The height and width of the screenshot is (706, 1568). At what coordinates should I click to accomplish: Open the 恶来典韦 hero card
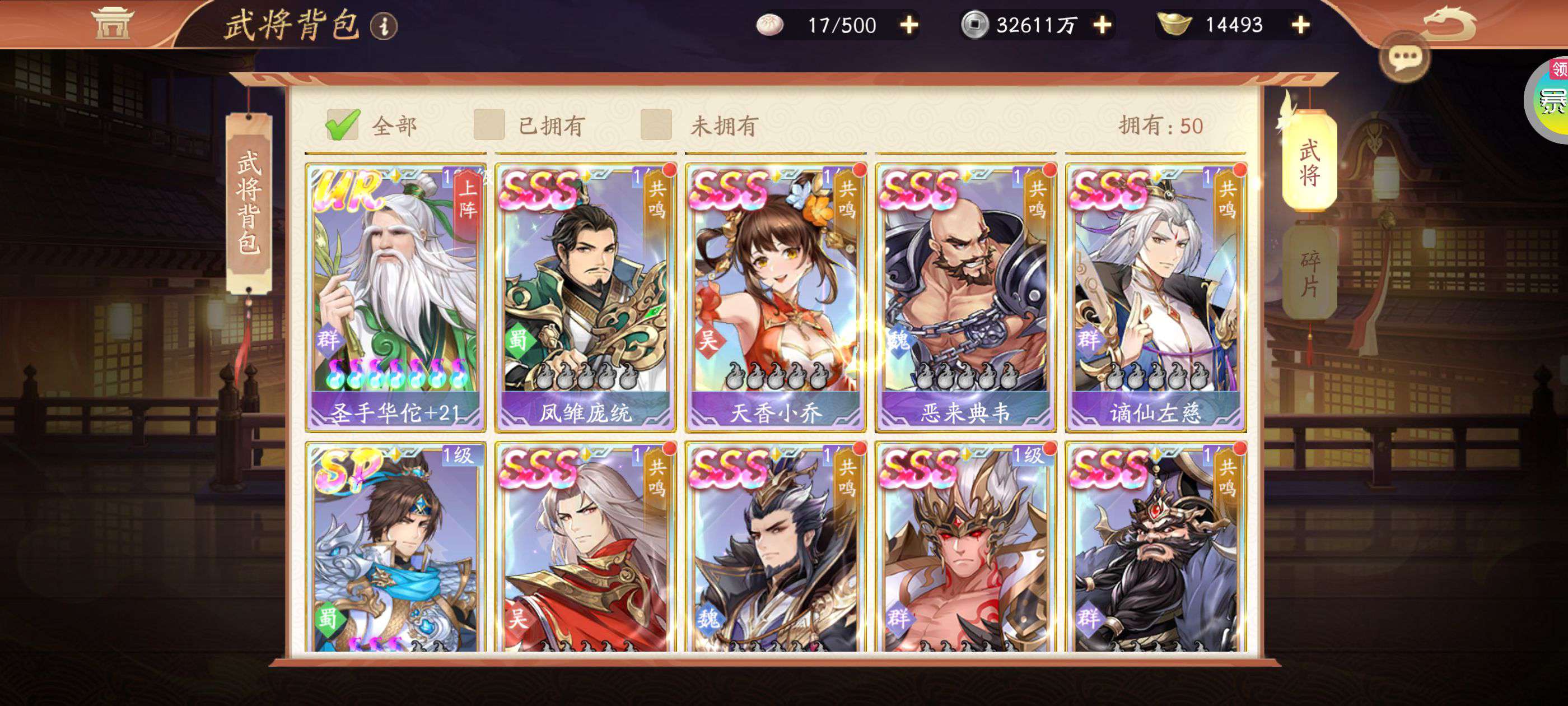point(966,298)
